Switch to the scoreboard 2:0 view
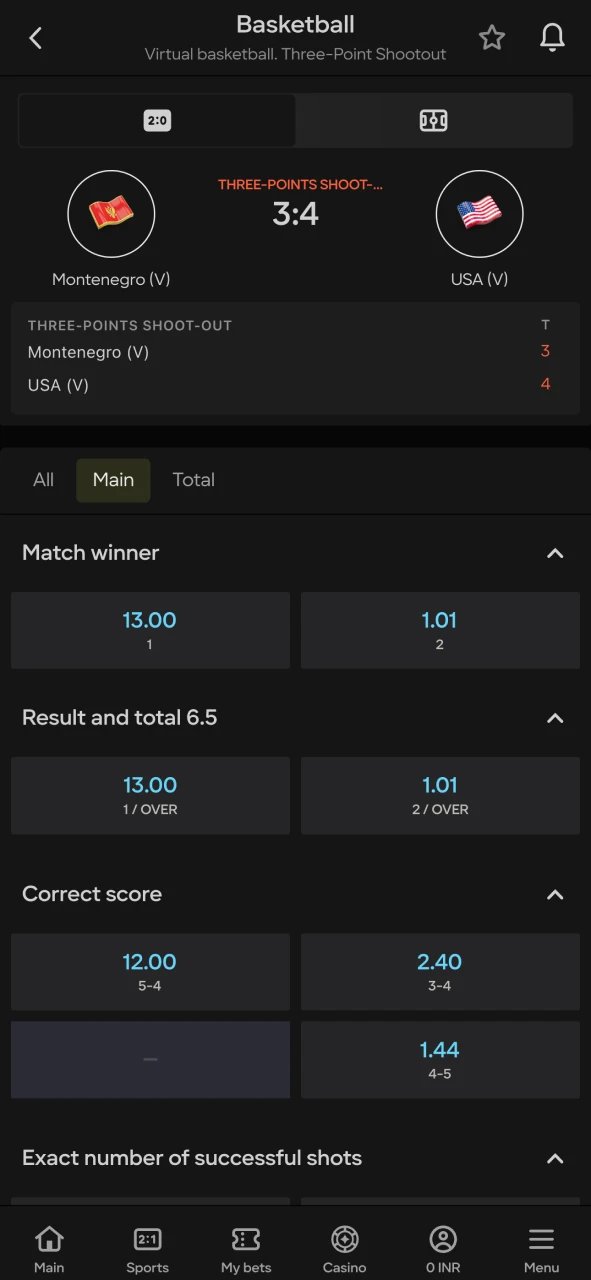591x1280 pixels. (x=157, y=120)
